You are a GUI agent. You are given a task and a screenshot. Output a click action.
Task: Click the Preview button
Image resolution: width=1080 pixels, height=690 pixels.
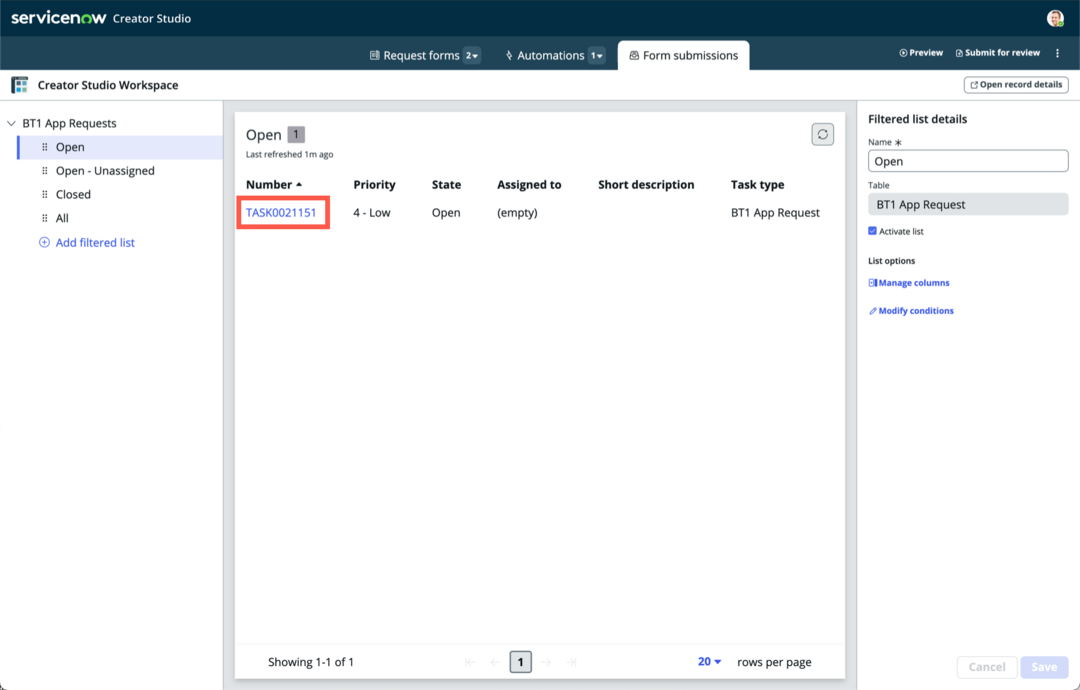pyautogui.click(x=921, y=53)
